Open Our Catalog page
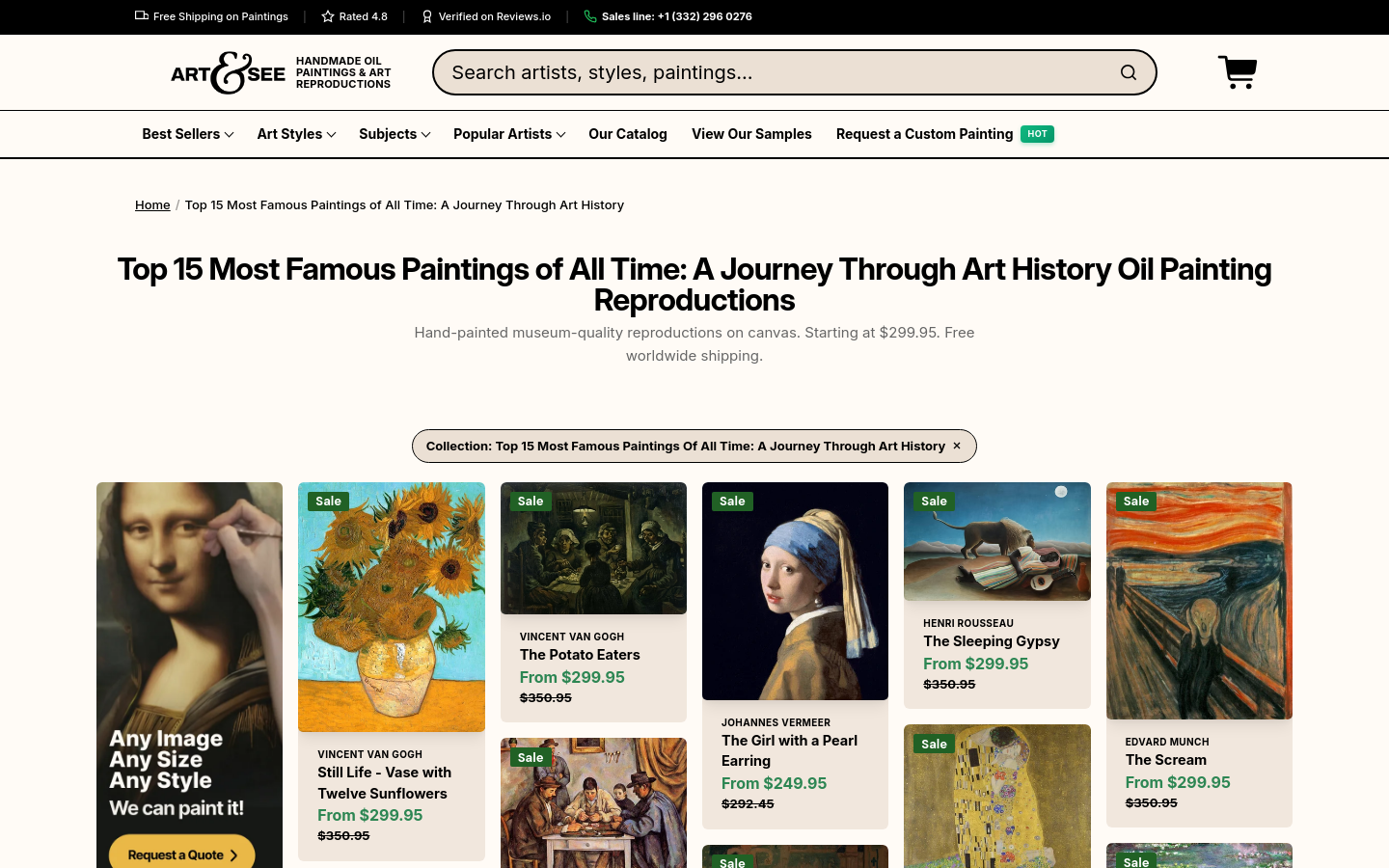This screenshot has width=1389, height=868. coord(628,134)
